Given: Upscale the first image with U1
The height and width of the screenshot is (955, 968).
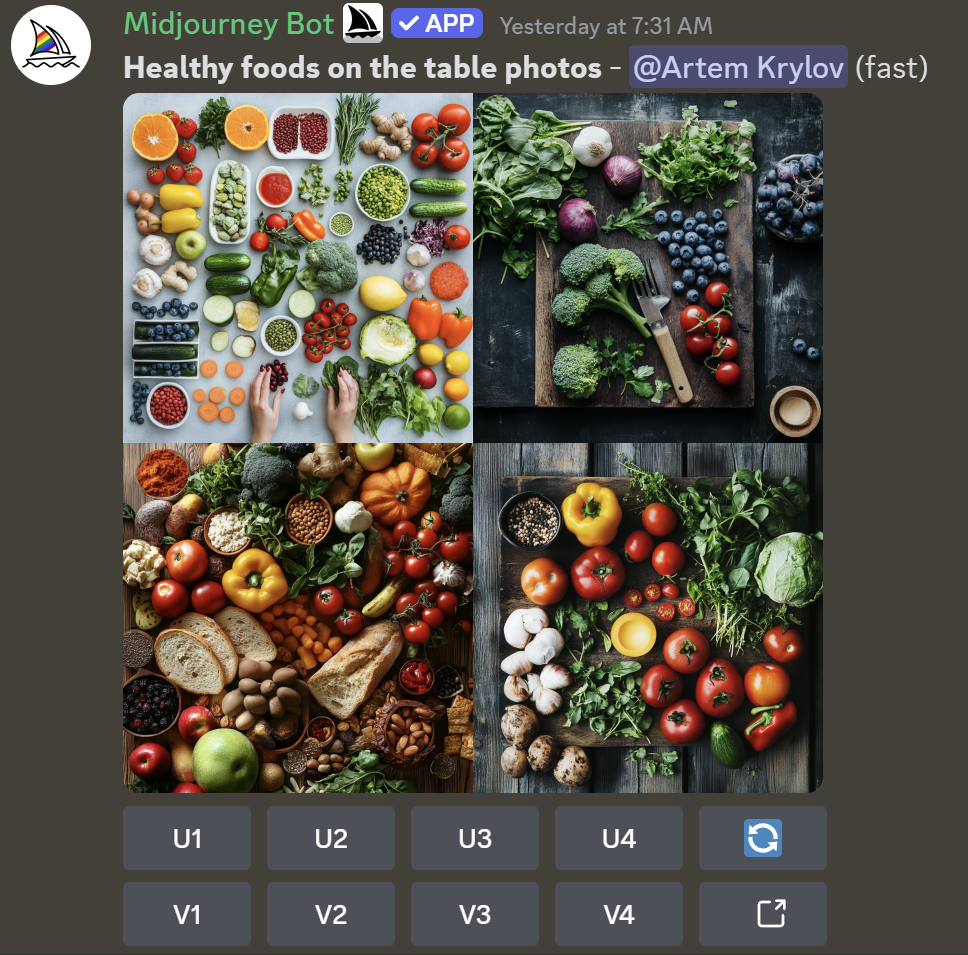Looking at the screenshot, I should [x=187, y=838].
